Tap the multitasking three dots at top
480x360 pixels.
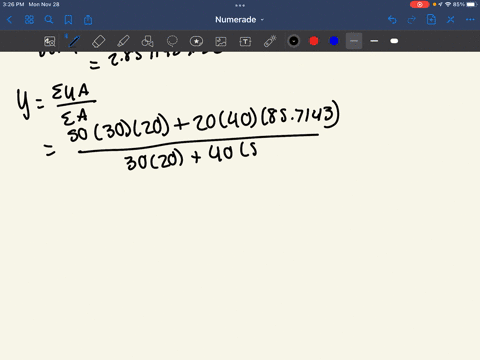pos(240,5)
